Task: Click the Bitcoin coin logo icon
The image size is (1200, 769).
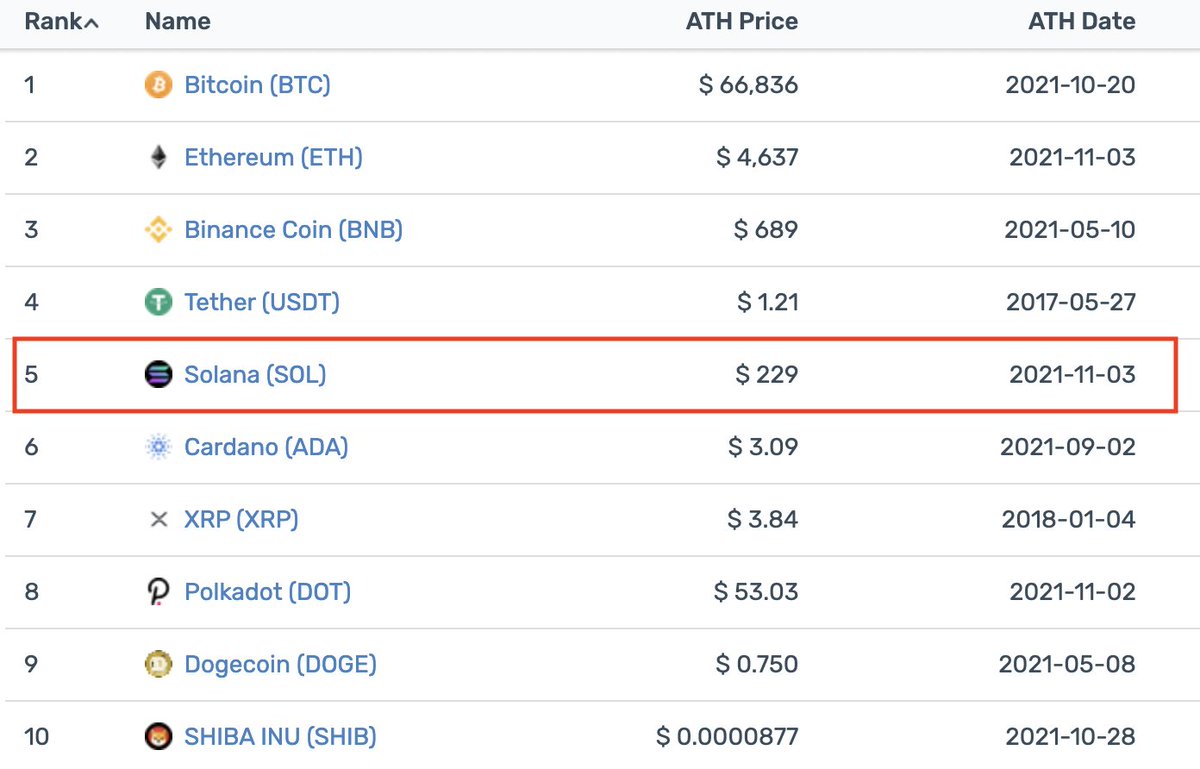Action: pos(158,85)
